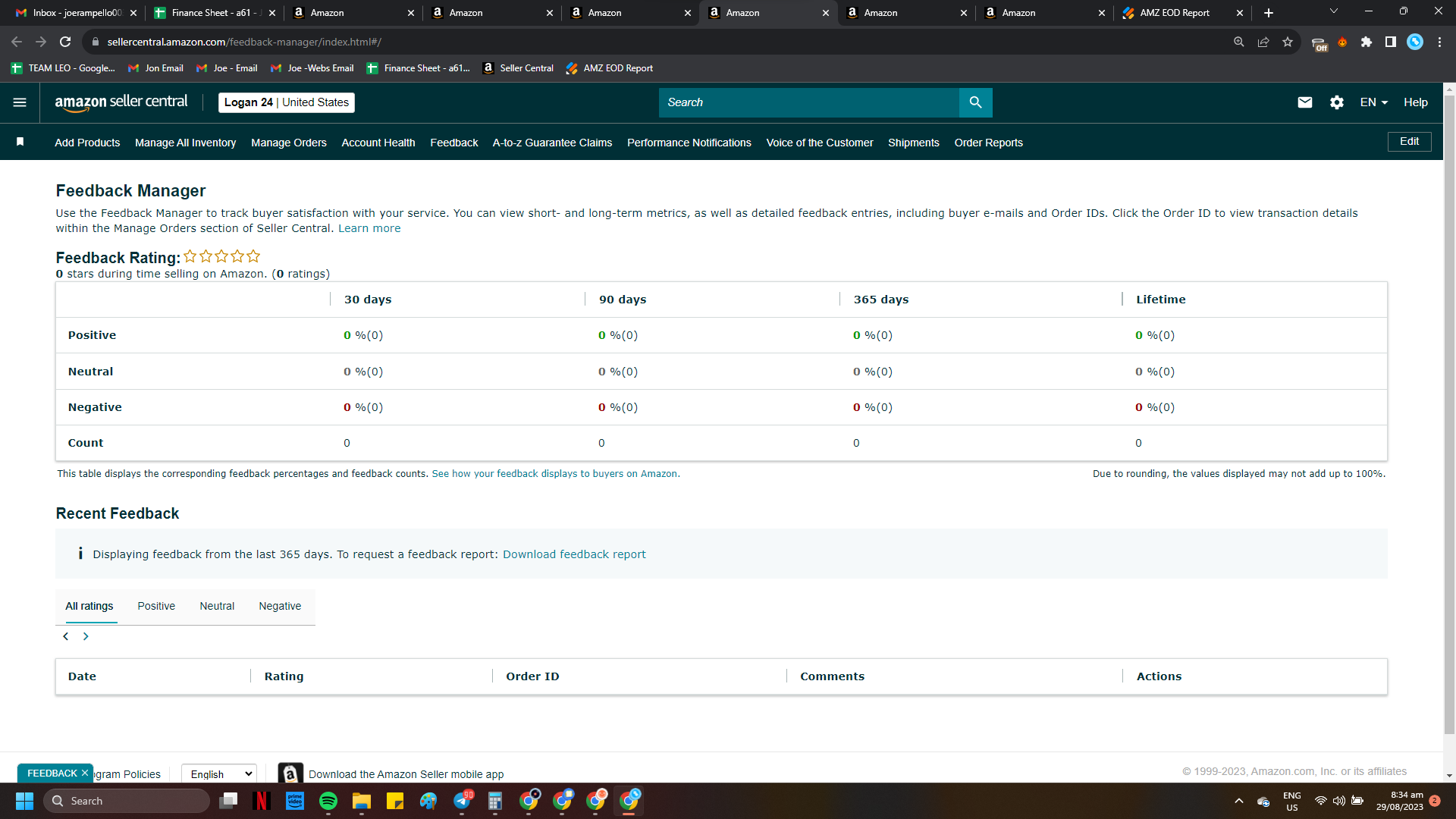The height and width of the screenshot is (819, 1456).
Task: Open Telegram from the taskbar
Action: (x=463, y=801)
